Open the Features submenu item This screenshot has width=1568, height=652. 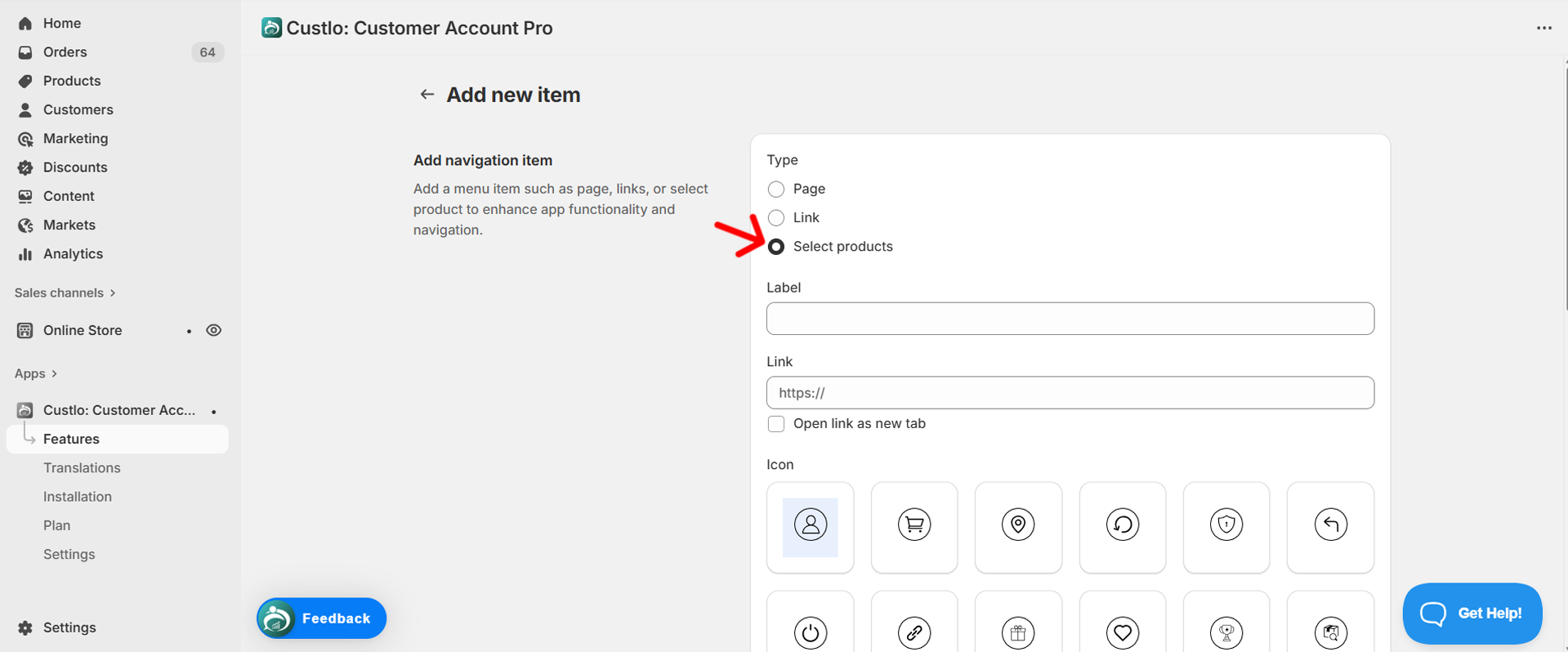click(118, 439)
